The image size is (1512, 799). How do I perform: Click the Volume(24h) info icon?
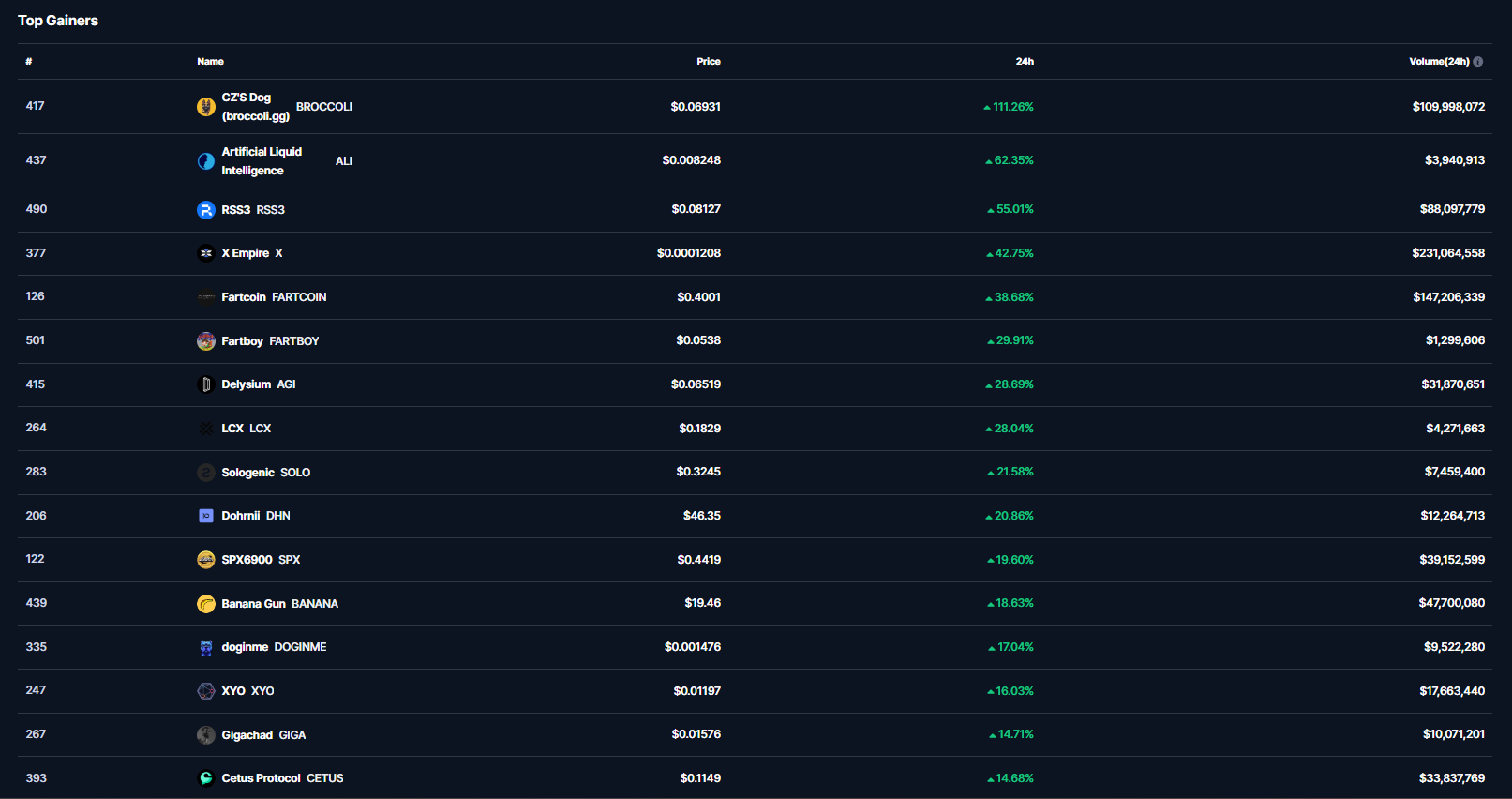(x=1478, y=62)
